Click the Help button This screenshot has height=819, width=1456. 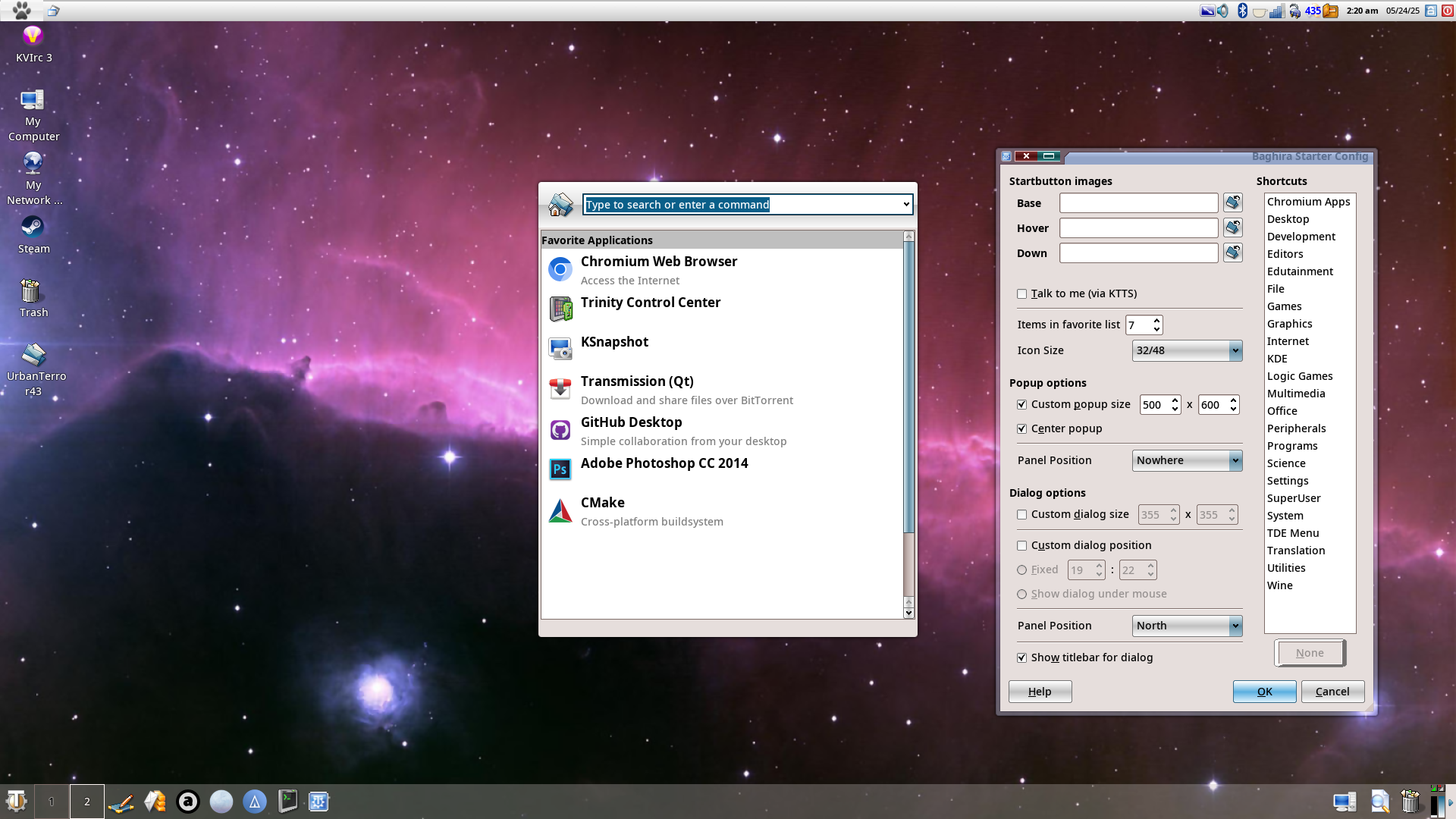[x=1039, y=692]
